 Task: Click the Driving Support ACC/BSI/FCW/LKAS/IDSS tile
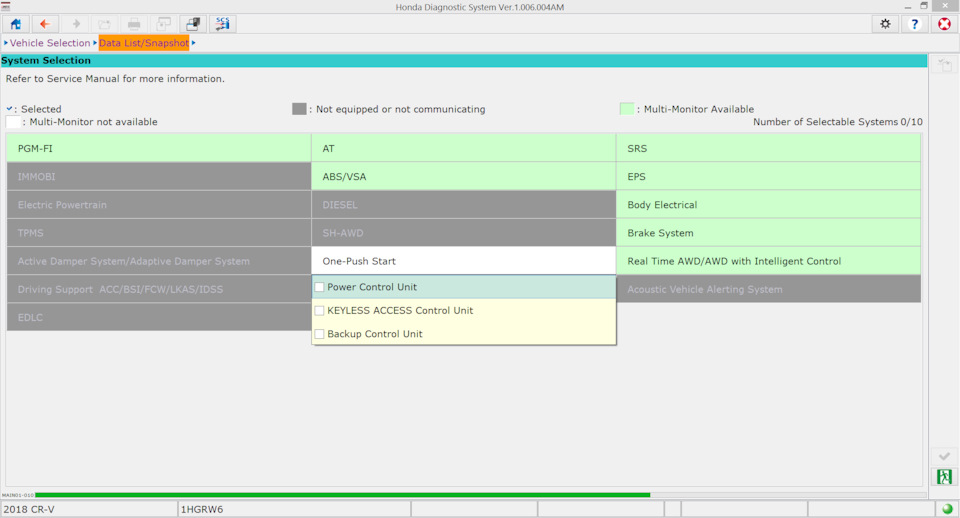pyautogui.click(x=159, y=289)
